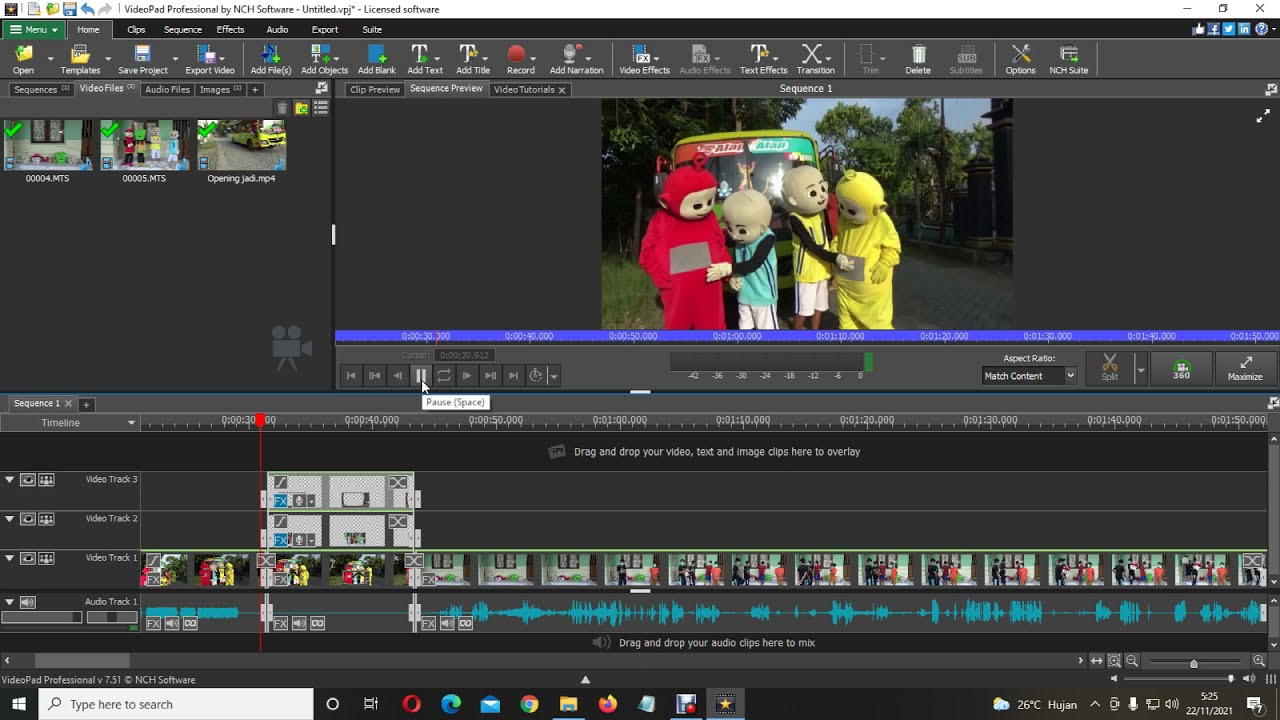Click timeline zoom-to-fit icon
The image size is (1280, 720).
(1097, 661)
